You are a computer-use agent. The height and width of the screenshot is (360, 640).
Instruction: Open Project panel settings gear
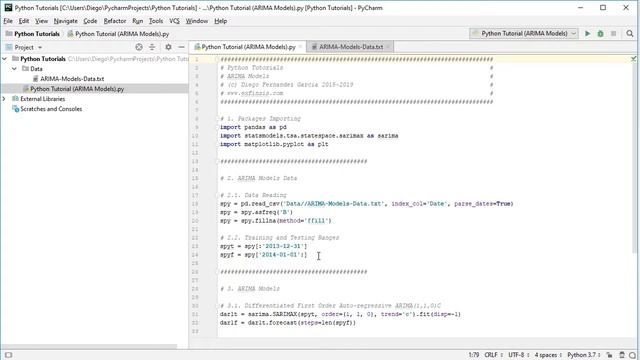168,47
